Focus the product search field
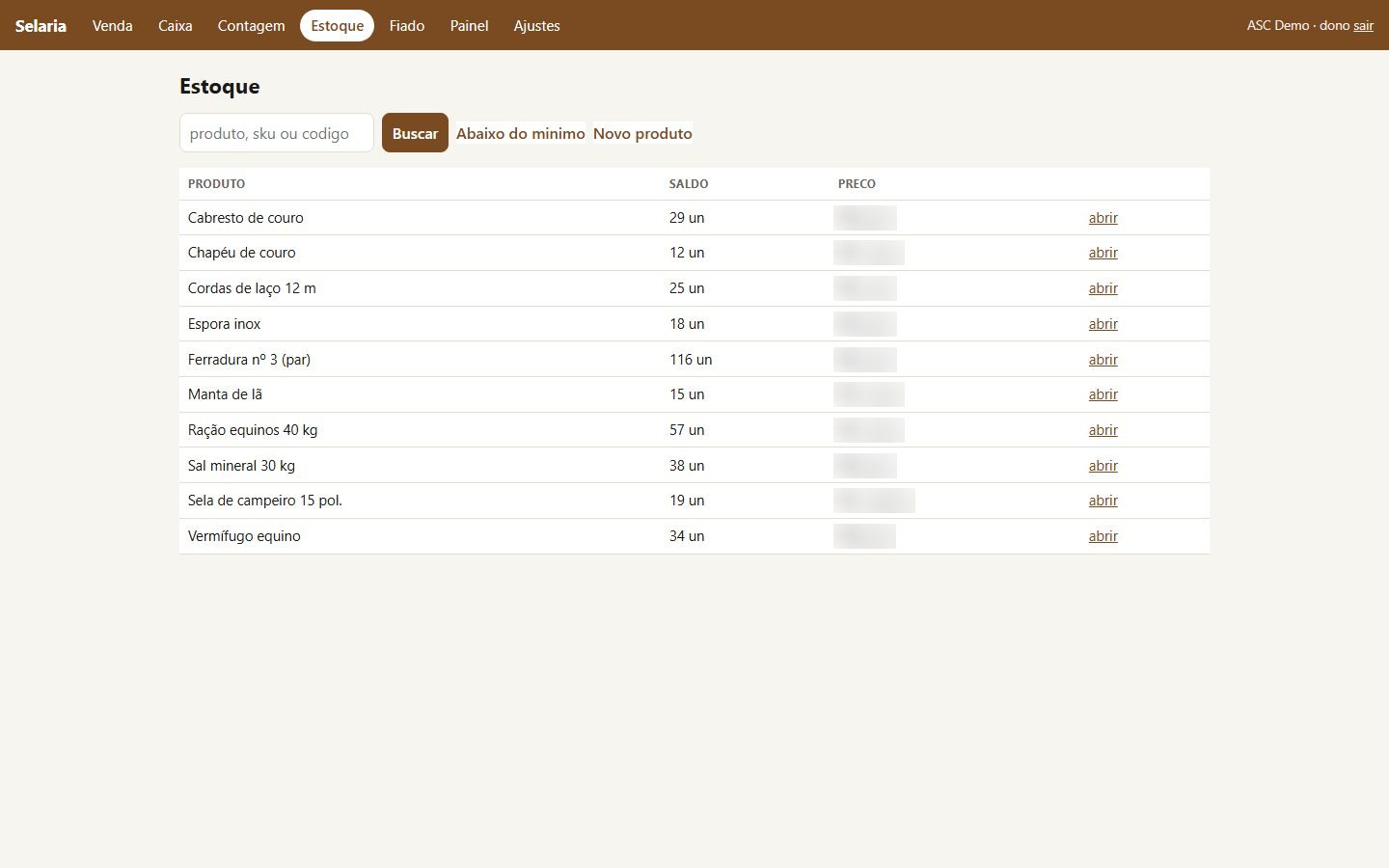Screen dimensions: 1389x868 pyautogui.click(x=277, y=133)
